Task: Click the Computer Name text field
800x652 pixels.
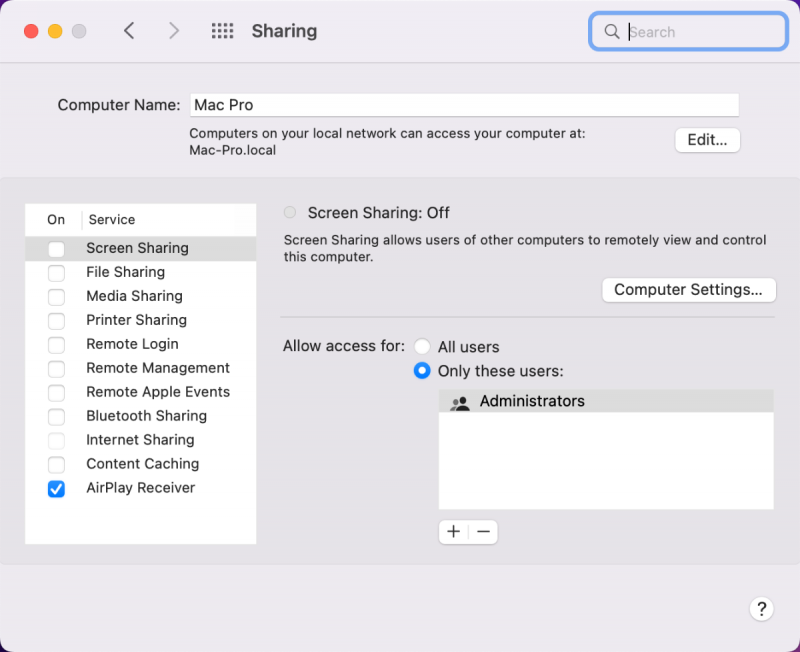Action: pyautogui.click(x=464, y=105)
